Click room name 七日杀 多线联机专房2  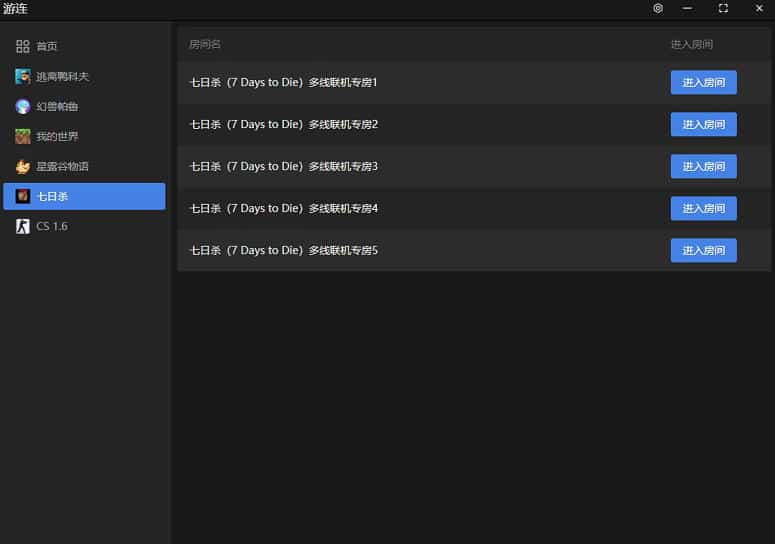click(x=284, y=125)
